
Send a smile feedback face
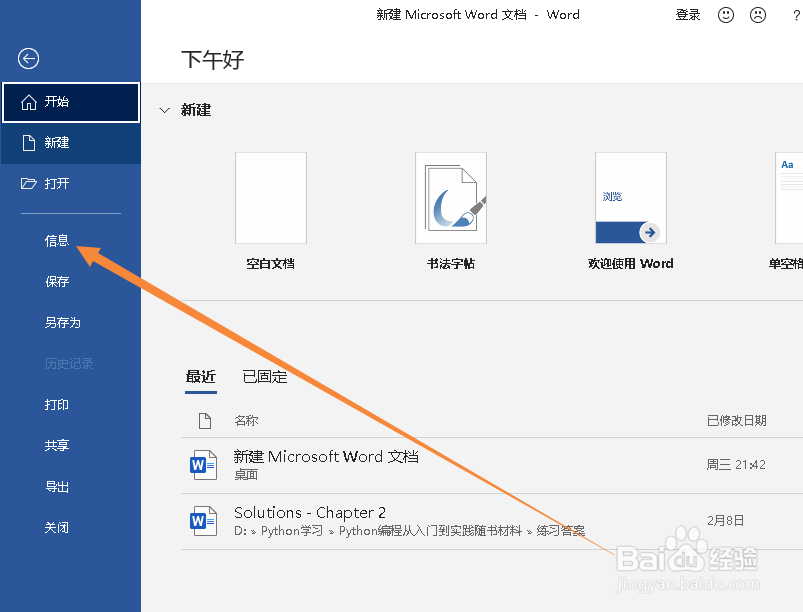tap(726, 15)
